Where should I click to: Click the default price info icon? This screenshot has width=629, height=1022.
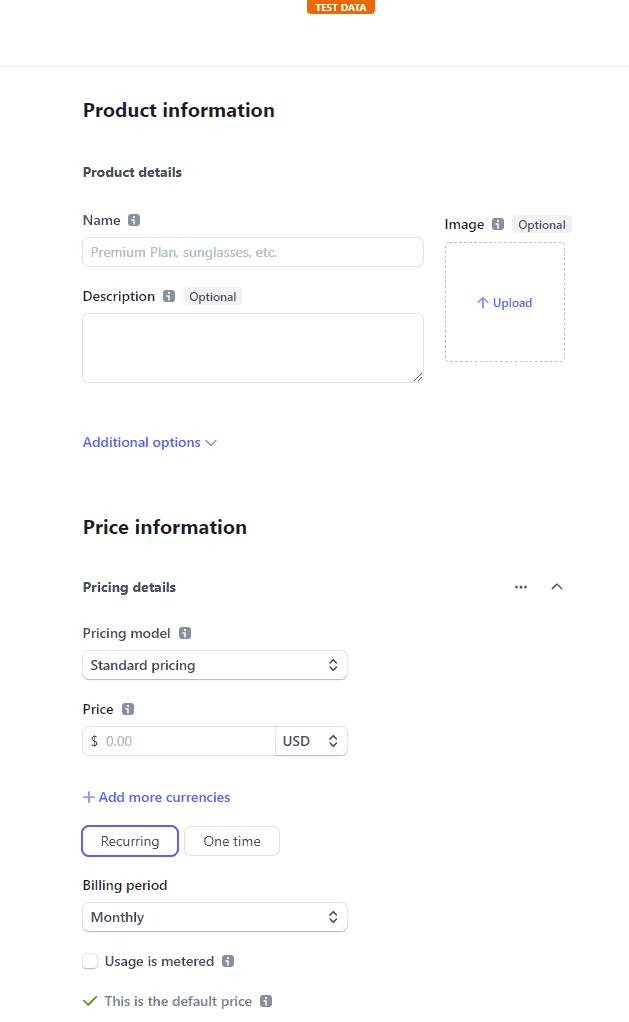[x=266, y=1001]
